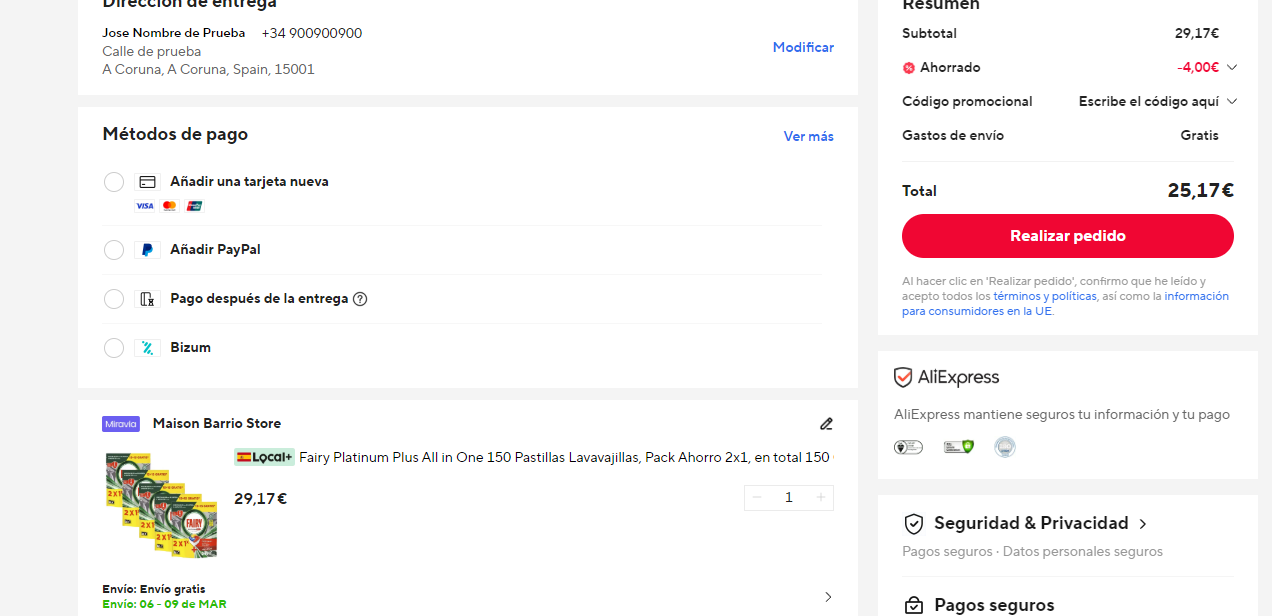Click Modificar delivery address link

click(x=803, y=47)
